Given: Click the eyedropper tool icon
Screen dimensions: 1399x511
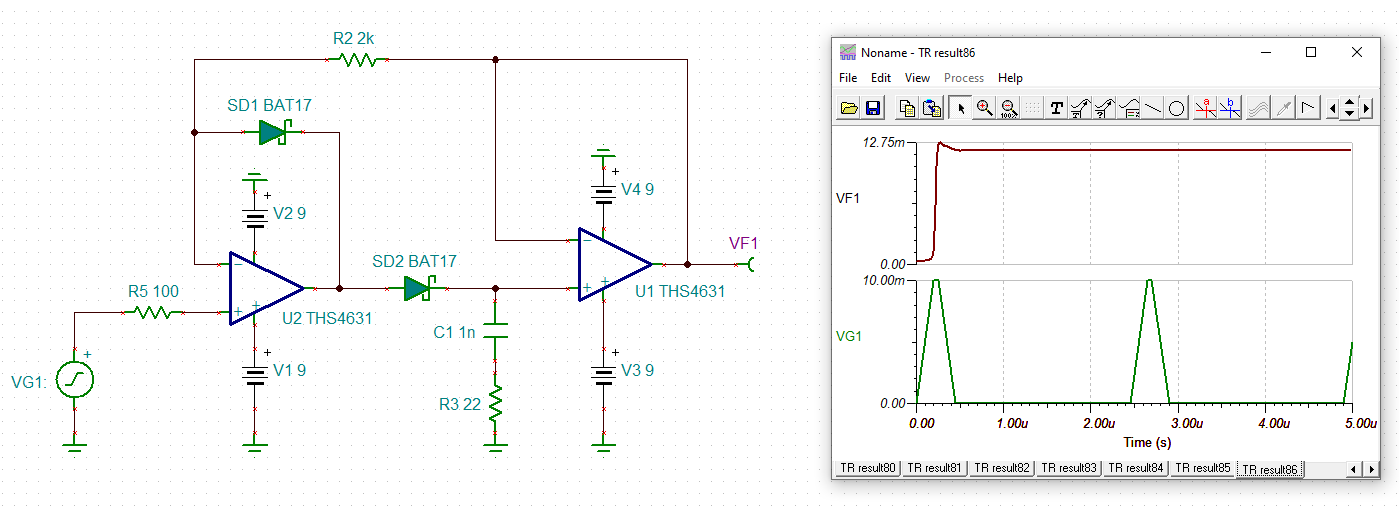Looking at the screenshot, I should tap(1284, 108).
